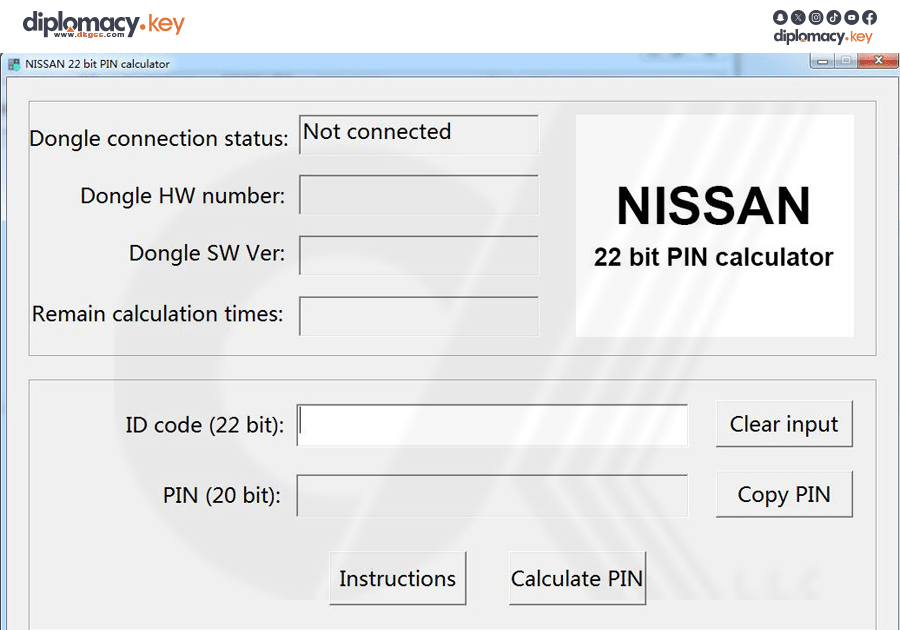Open the TikTok icon

834,17
